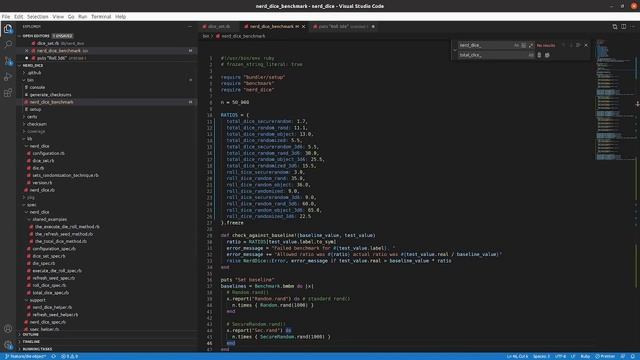Screen dimensions: 640x360
Task: Open errors and warnings count in status bar
Action: (69, 356)
